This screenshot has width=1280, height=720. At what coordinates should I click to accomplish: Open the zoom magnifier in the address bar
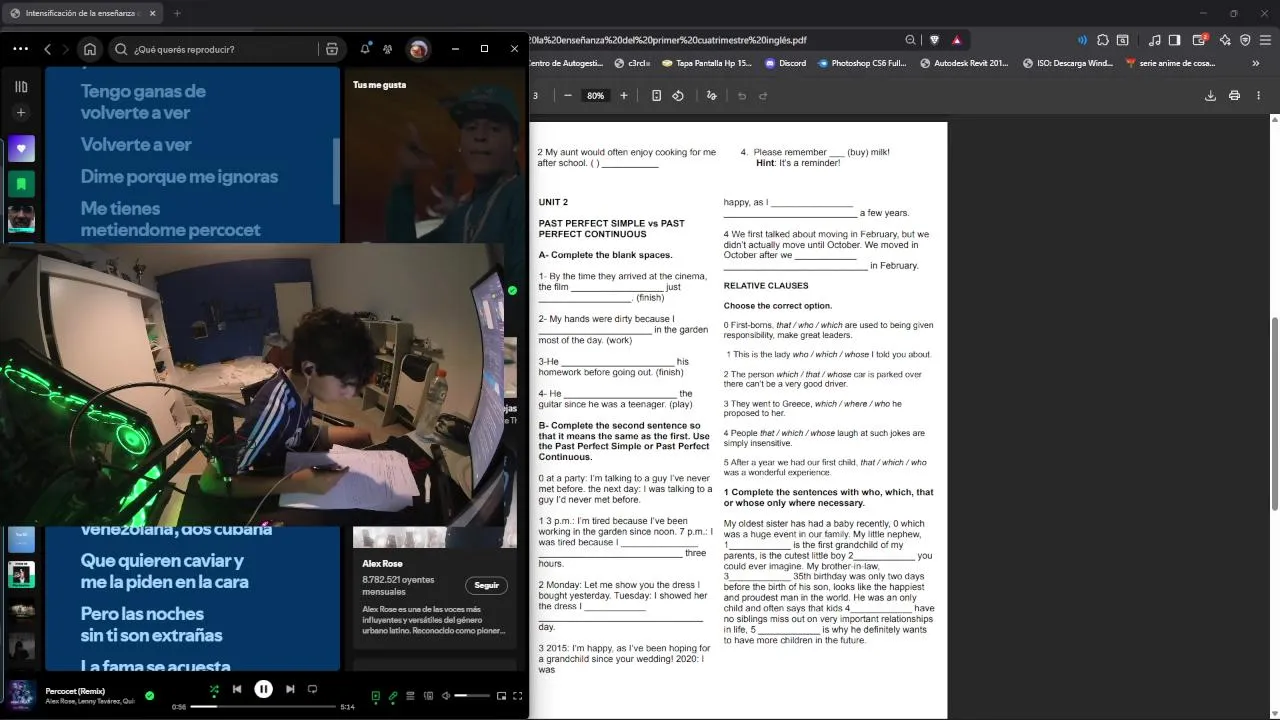tap(910, 40)
